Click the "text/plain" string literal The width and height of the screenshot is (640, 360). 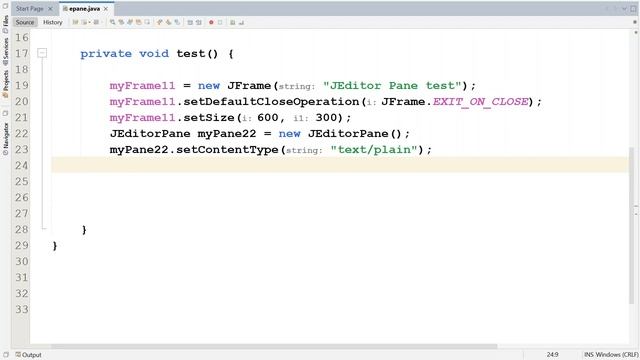pos(374,150)
